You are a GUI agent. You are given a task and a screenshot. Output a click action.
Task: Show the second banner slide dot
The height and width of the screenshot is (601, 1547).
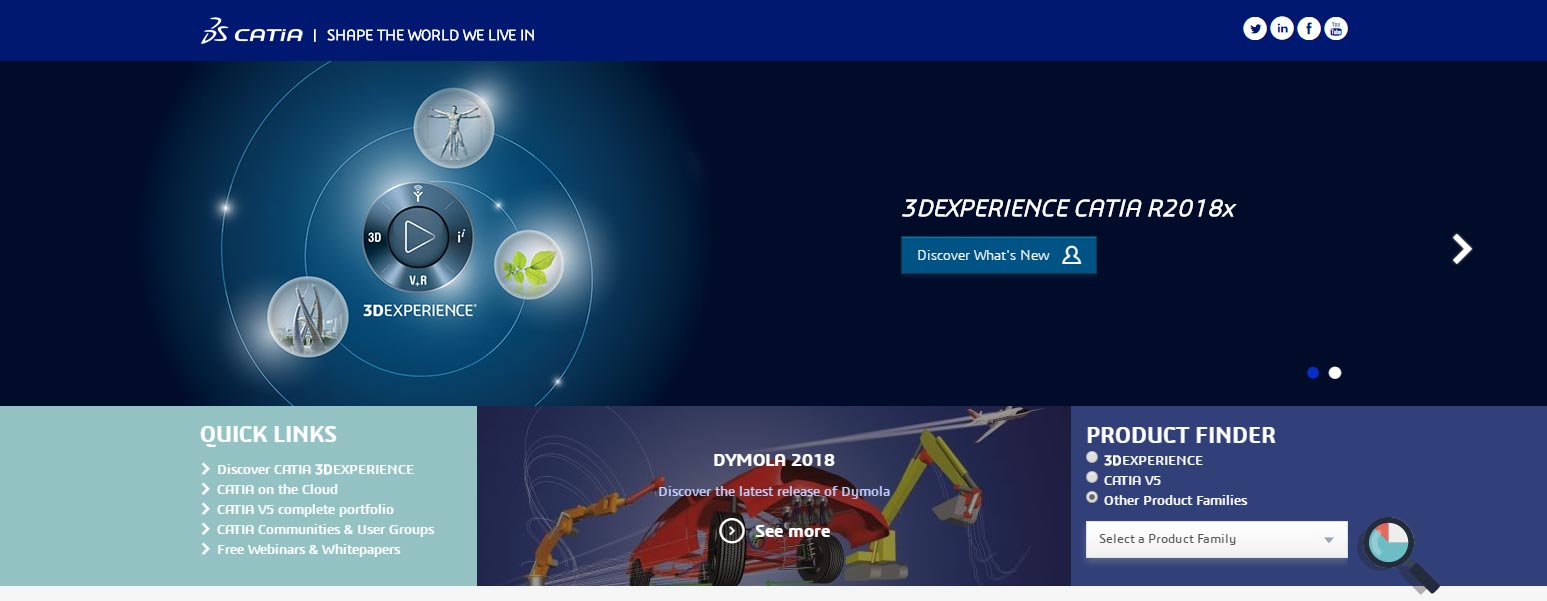pyautogui.click(x=1335, y=373)
